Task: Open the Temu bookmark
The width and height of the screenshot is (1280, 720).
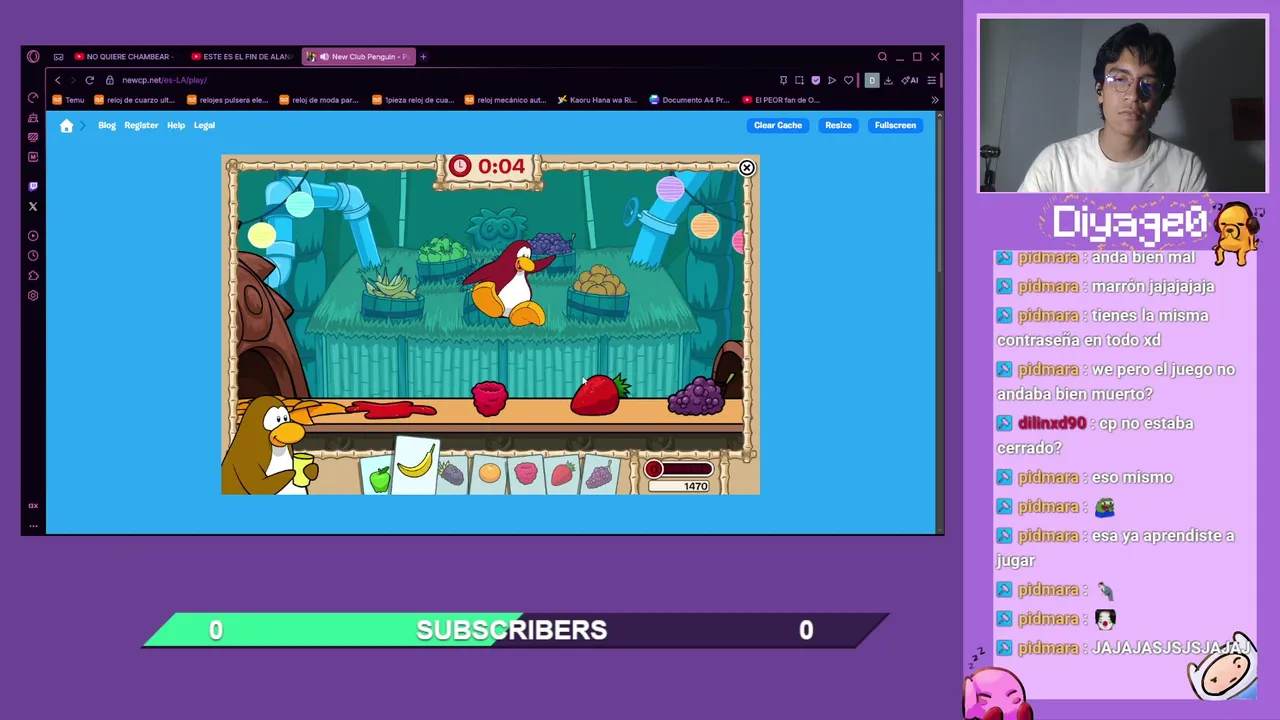Action: (x=69, y=100)
